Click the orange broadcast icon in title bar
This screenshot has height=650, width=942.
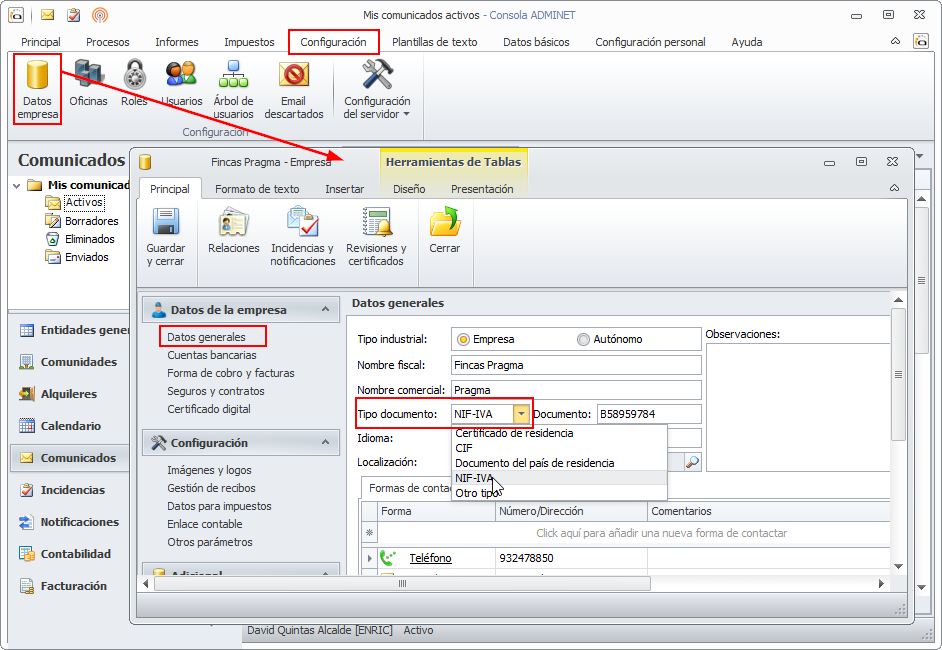[100, 15]
